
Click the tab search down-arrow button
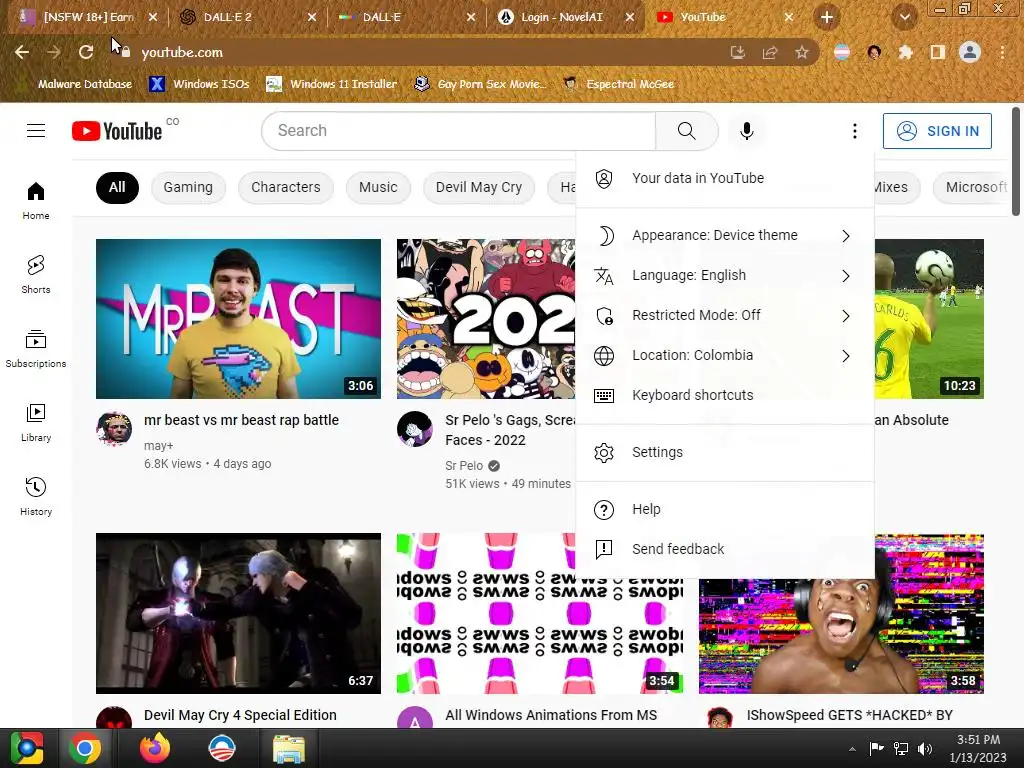(904, 18)
